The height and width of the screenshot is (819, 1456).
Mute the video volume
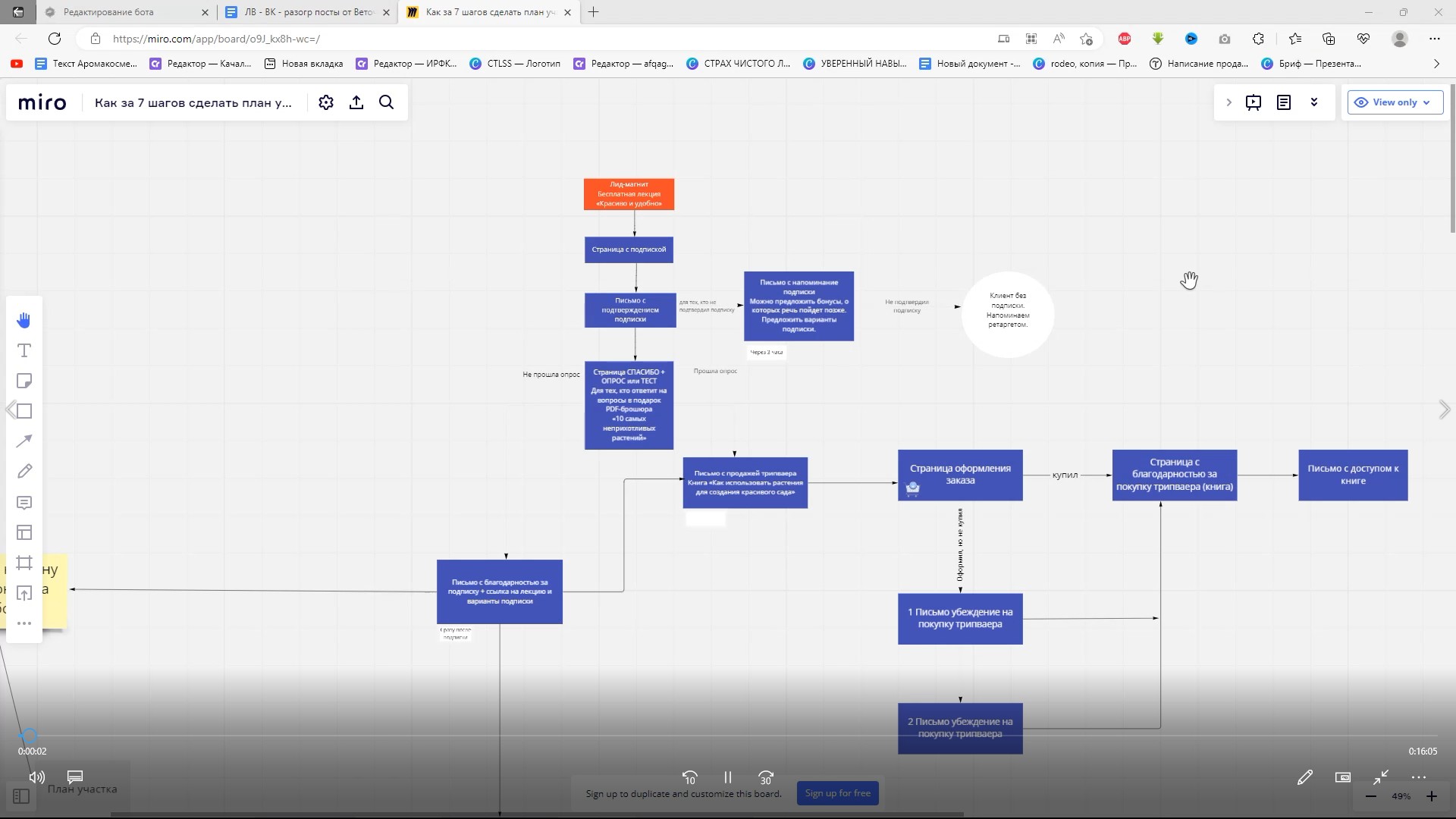[x=36, y=777]
